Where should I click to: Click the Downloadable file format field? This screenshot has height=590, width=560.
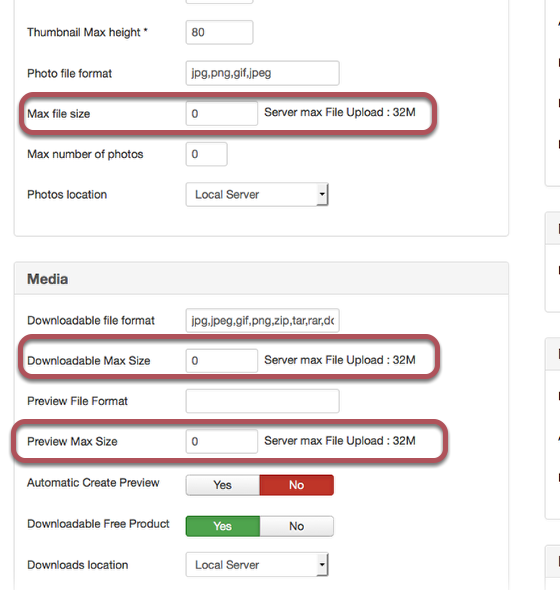(x=262, y=321)
